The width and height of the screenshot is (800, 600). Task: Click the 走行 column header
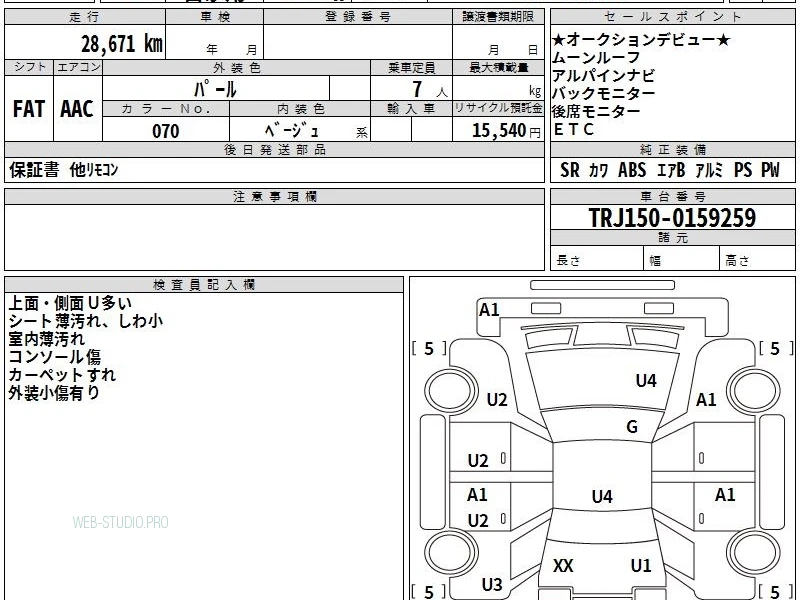point(85,17)
